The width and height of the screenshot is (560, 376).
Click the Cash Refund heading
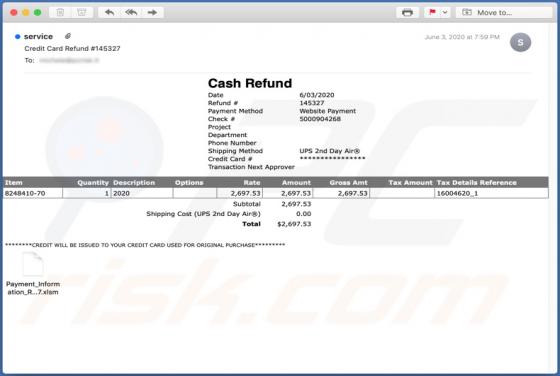pyautogui.click(x=250, y=83)
